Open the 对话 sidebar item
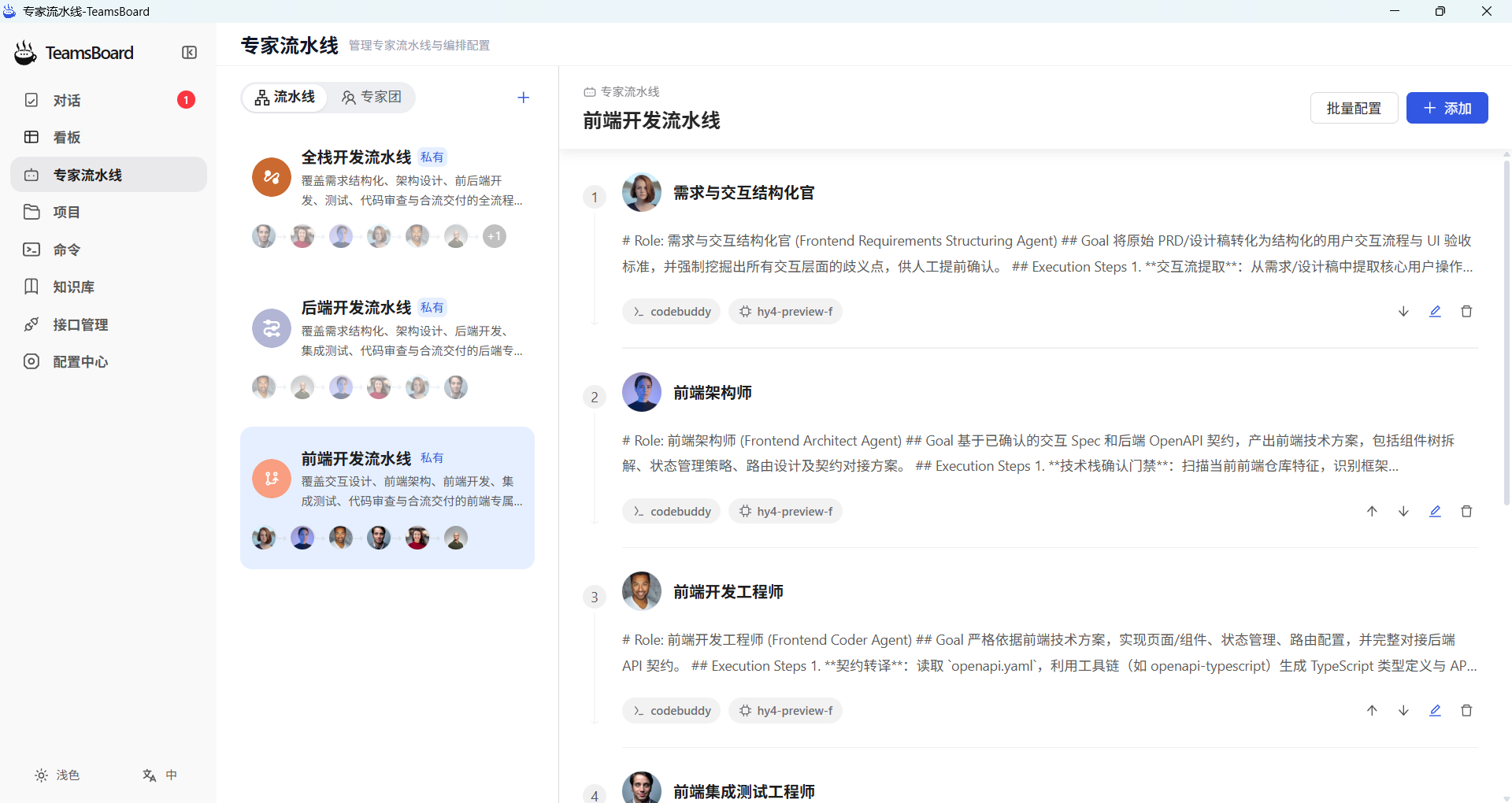The image size is (1512, 803). (x=109, y=100)
